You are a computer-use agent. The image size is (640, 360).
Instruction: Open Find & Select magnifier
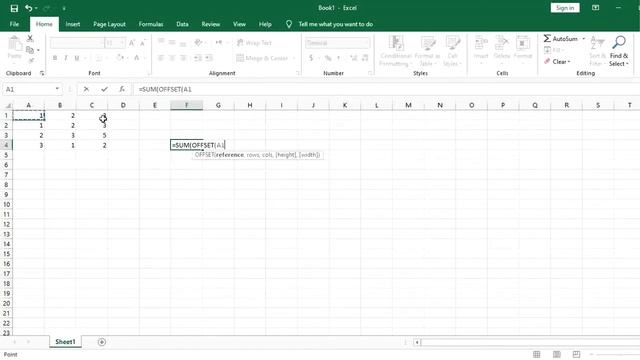pyautogui.click(x=619, y=42)
